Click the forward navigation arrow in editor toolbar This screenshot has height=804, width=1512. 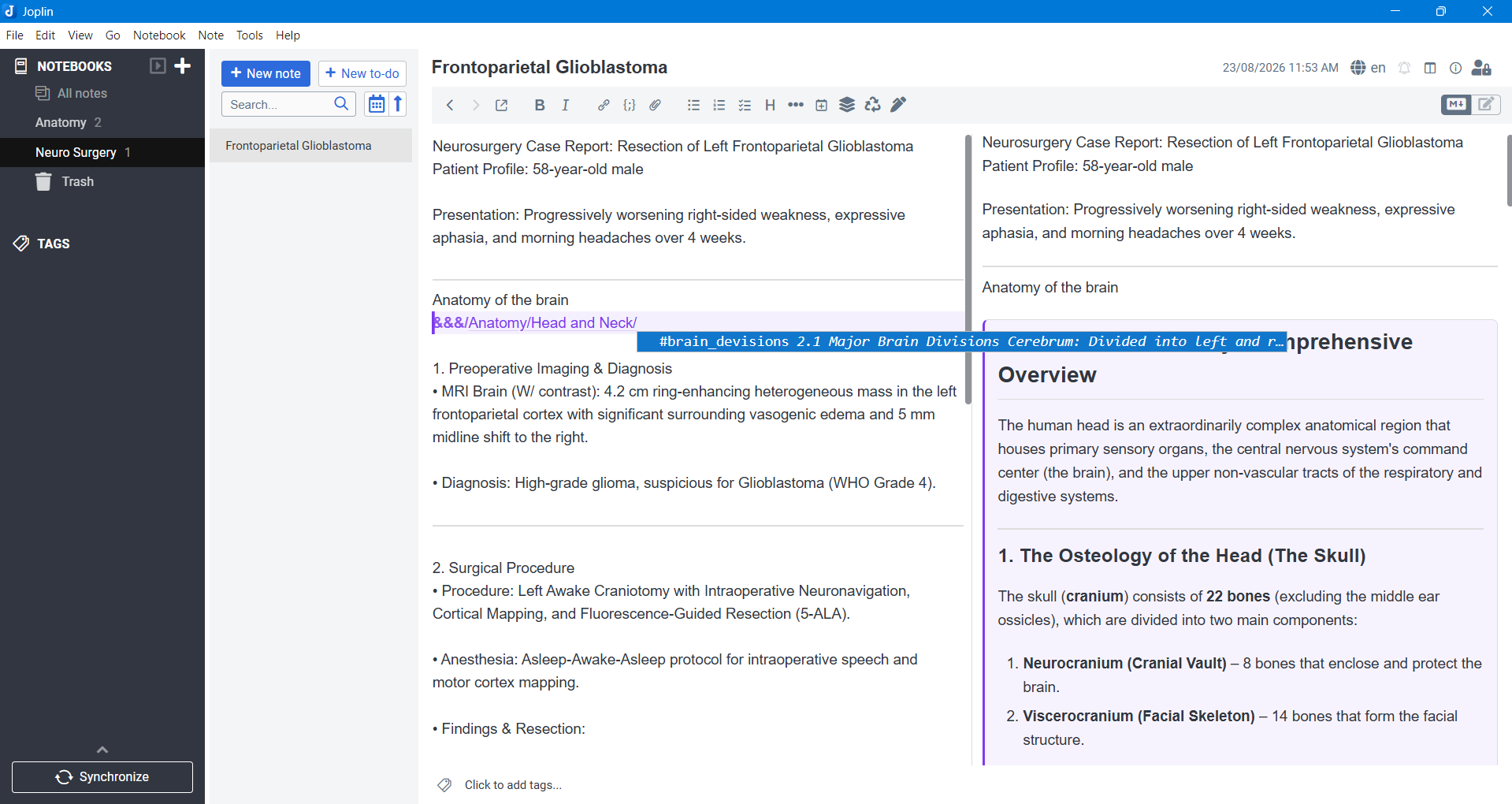475,105
